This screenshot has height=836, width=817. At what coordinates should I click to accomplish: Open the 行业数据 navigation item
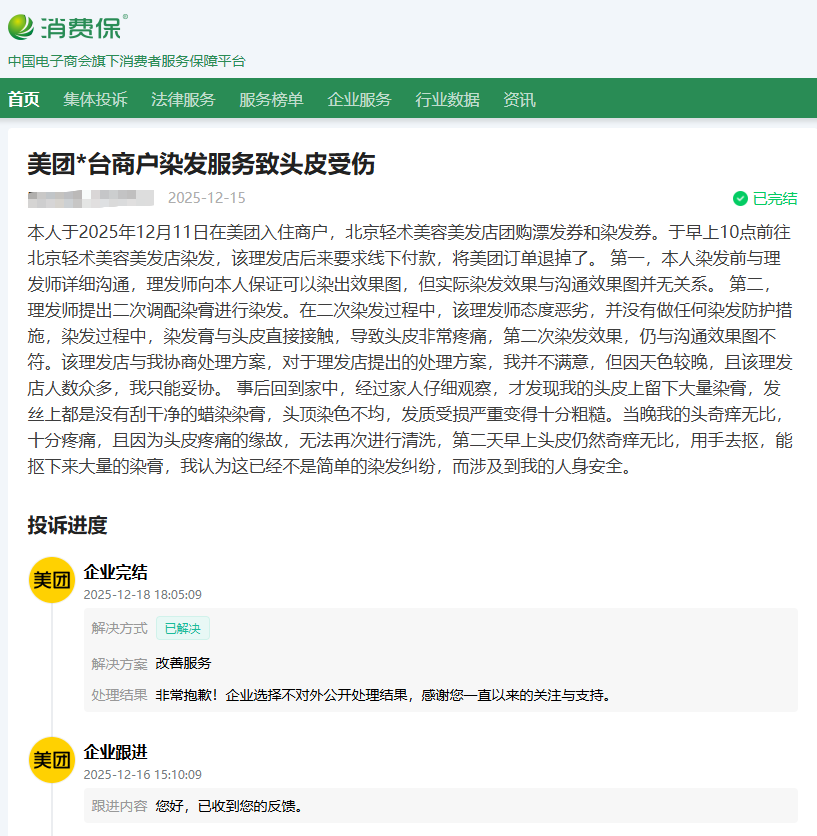(x=447, y=99)
